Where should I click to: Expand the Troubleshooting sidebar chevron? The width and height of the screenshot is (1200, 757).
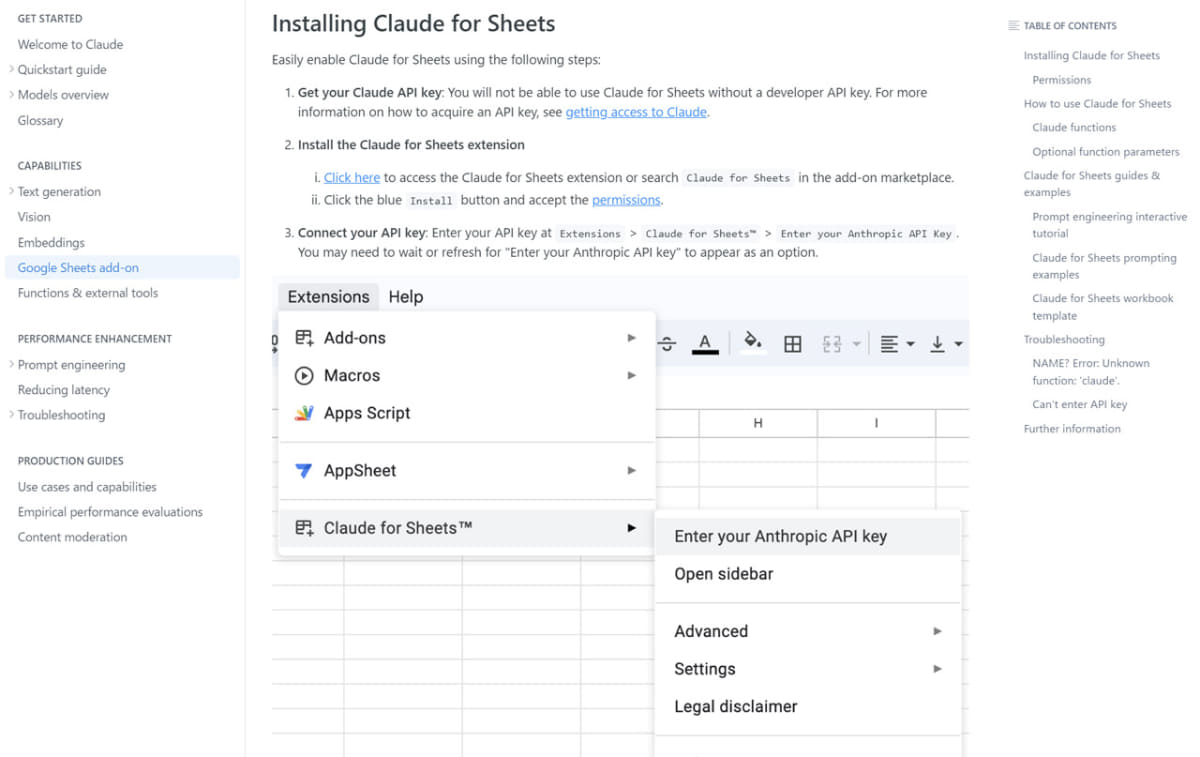pyautogui.click(x=11, y=414)
